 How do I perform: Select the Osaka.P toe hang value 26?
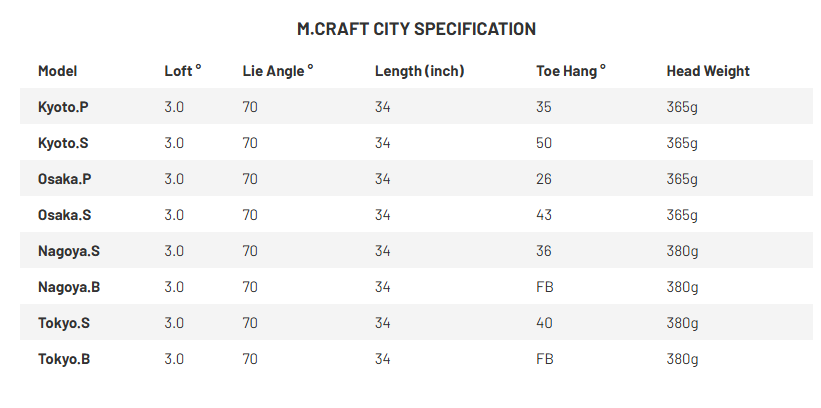click(545, 179)
